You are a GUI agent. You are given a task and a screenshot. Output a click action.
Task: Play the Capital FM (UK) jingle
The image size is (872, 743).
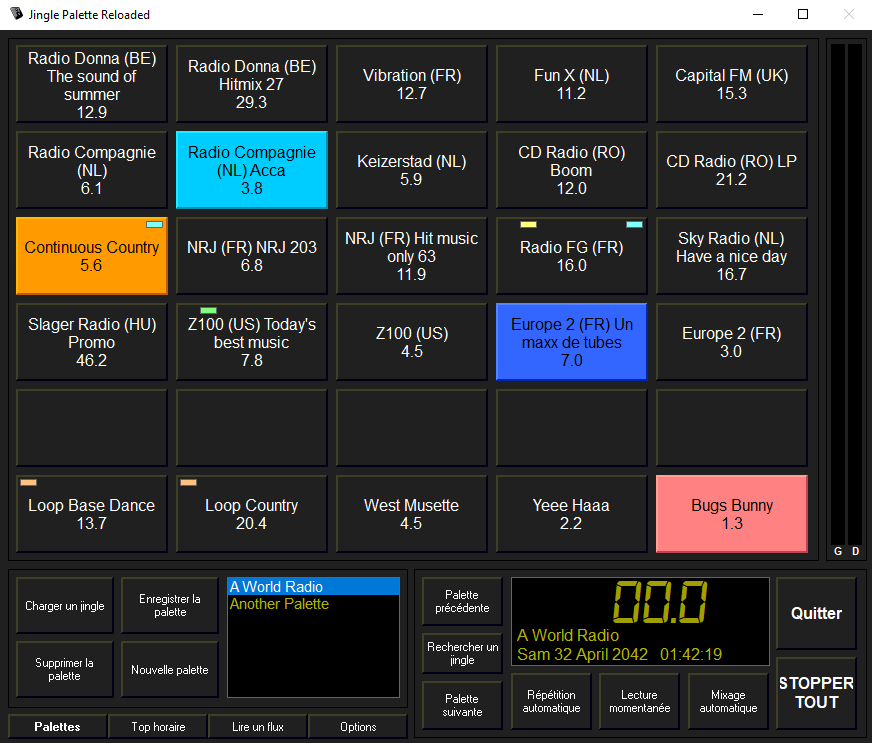(x=732, y=84)
